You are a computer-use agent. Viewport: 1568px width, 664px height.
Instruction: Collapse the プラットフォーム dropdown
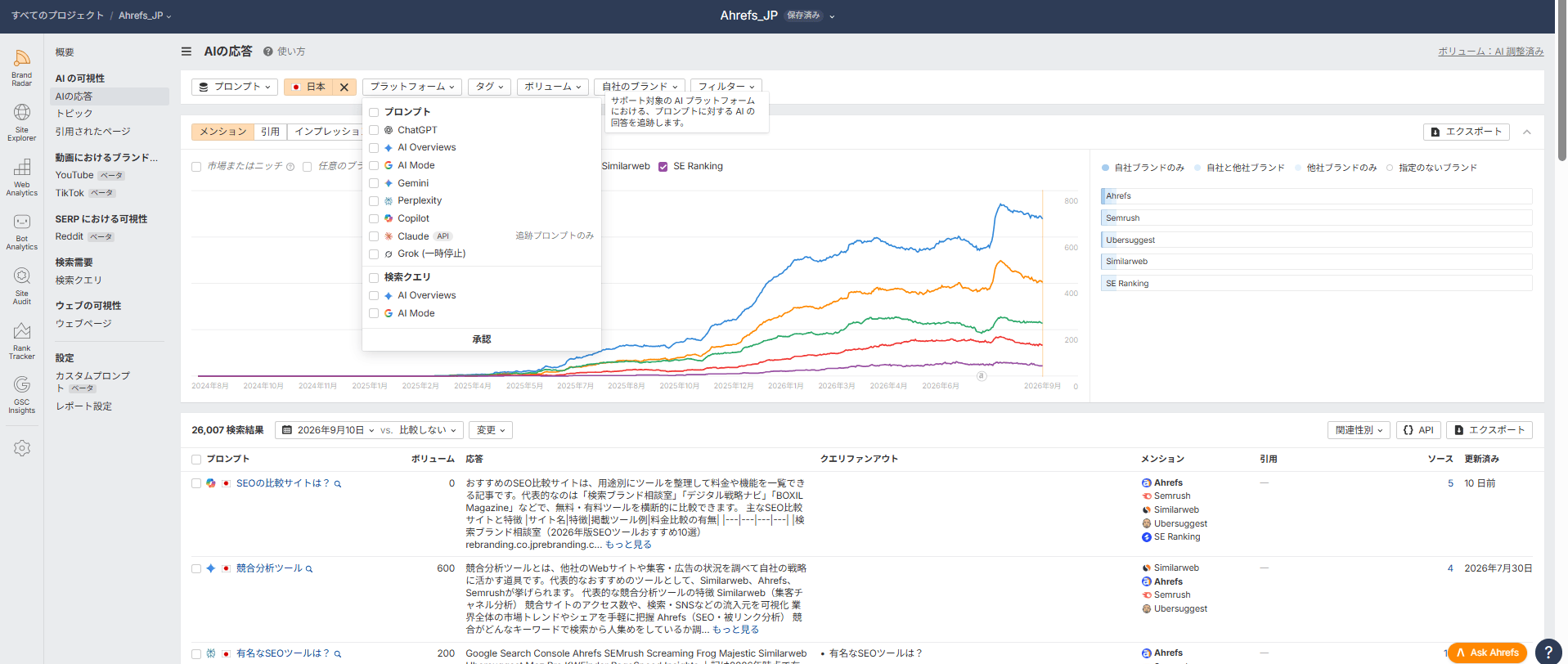(x=412, y=87)
